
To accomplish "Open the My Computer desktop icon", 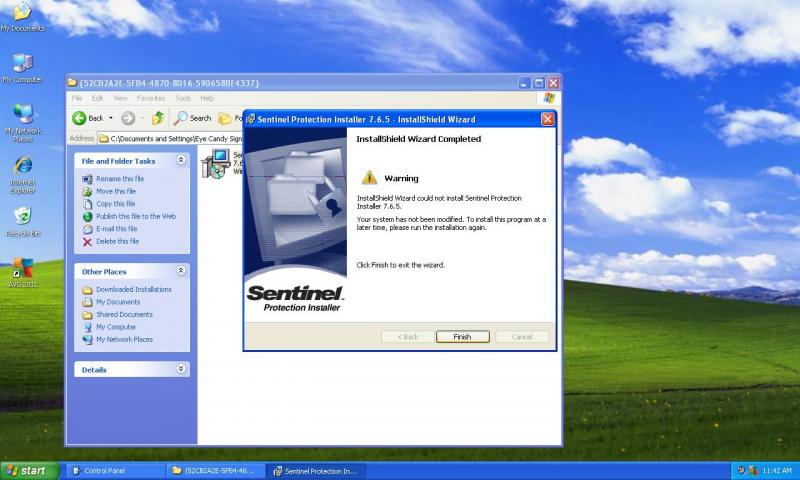I will click(x=22, y=68).
